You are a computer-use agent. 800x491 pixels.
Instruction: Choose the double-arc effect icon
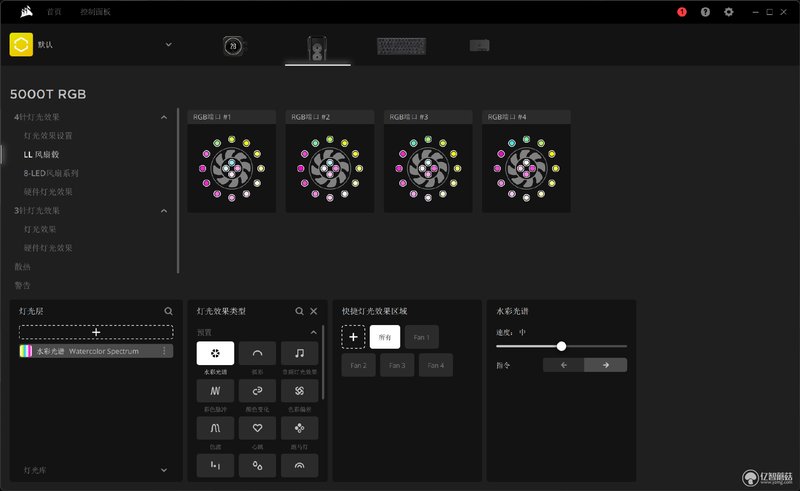pos(299,465)
